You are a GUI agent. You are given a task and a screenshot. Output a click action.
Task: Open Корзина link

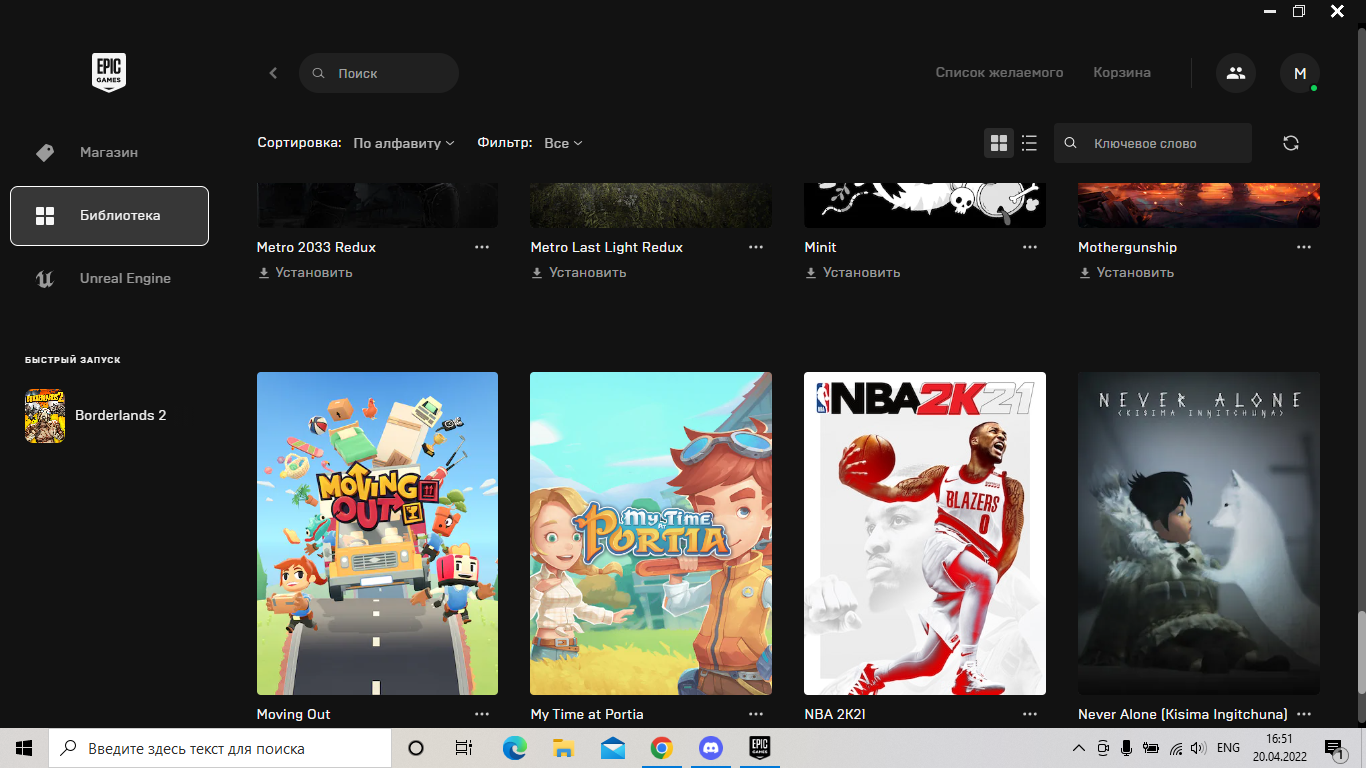point(1122,73)
